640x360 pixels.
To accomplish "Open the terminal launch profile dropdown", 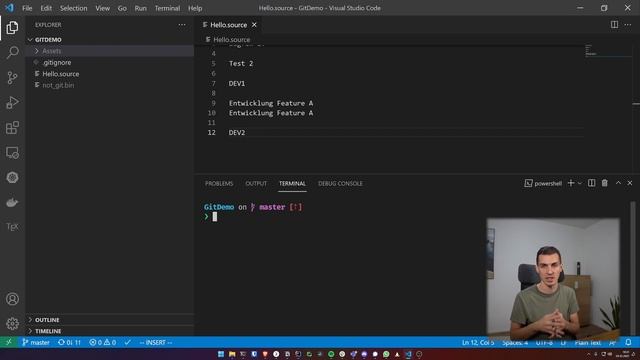I will pos(580,183).
